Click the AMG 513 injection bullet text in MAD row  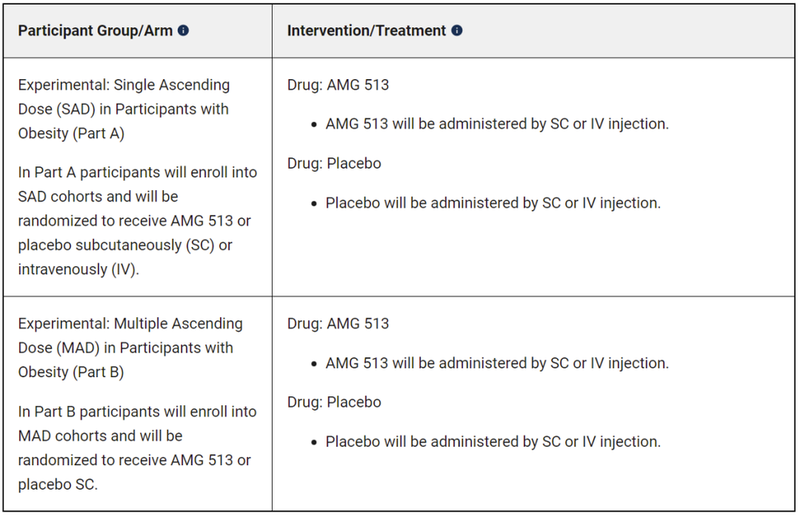point(497,363)
